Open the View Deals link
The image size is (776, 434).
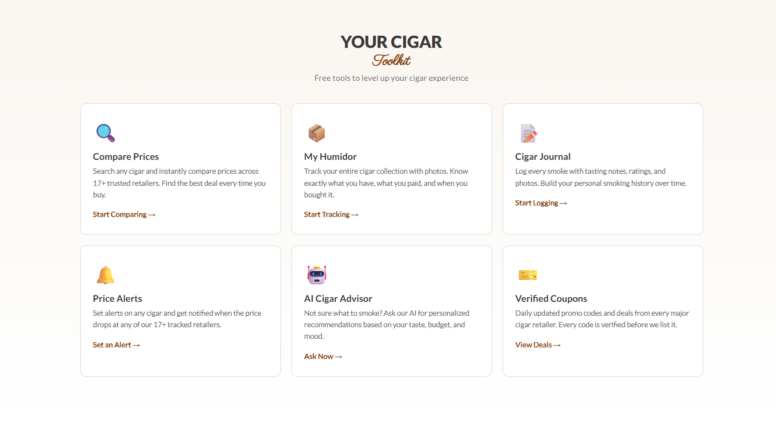(538, 345)
